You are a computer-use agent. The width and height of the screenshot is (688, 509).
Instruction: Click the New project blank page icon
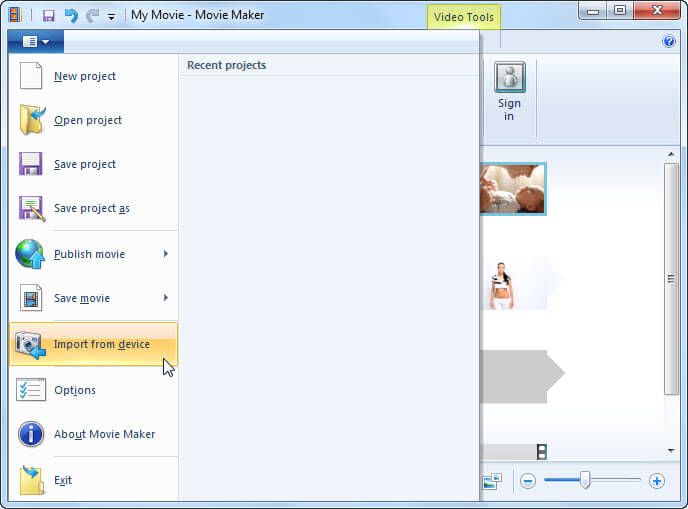tap(31, 75)
